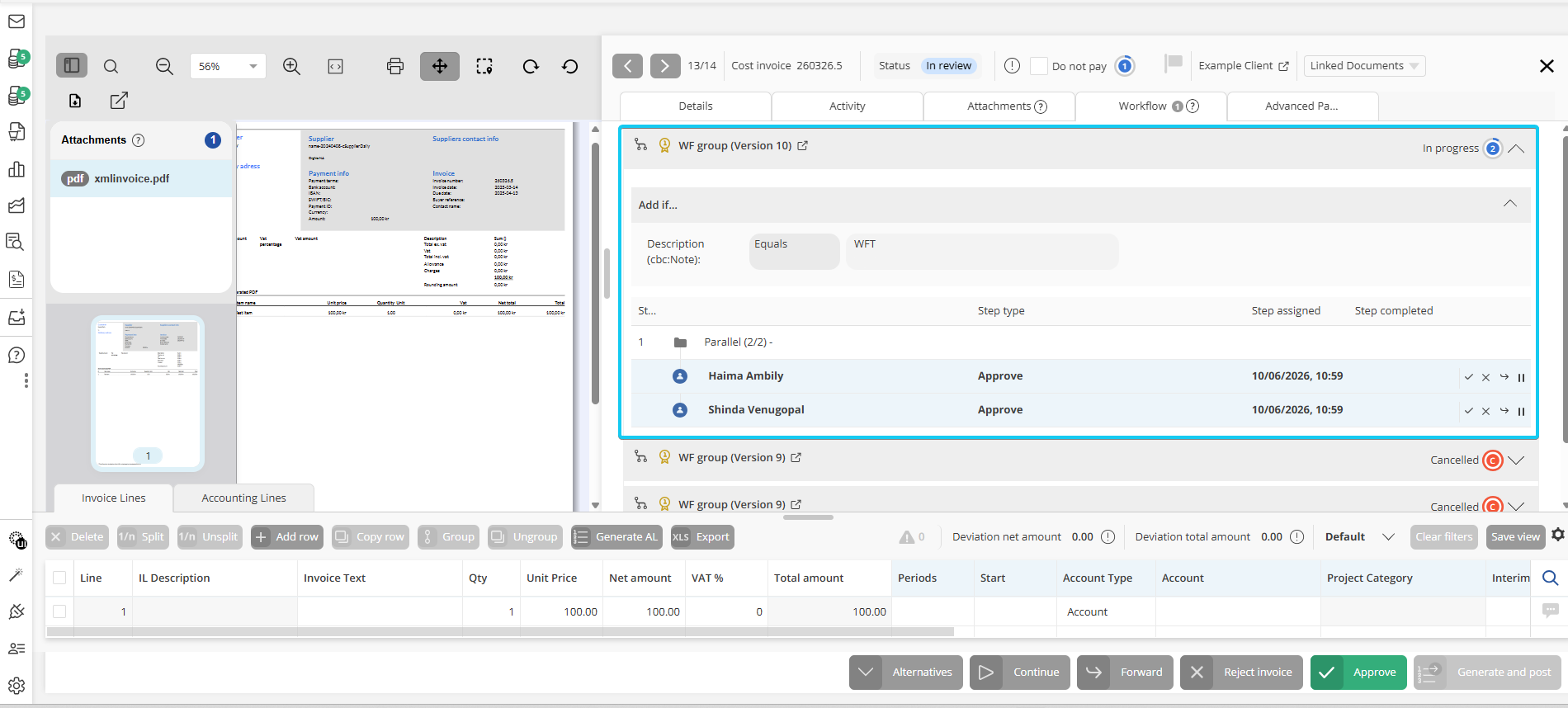Viewport: 1568px width, 708px height.
Task: Switch to the Workflow tab
Action: coord(1151,106)
